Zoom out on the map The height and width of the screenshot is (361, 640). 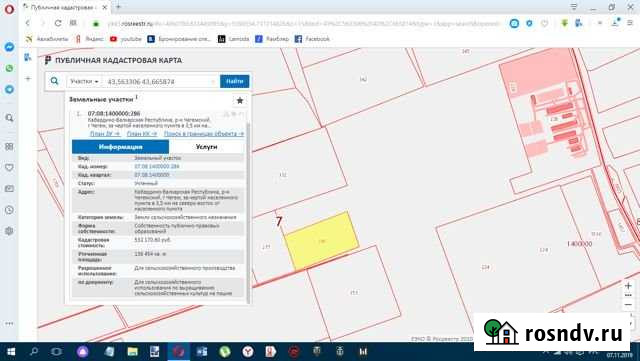coord(628,305)
